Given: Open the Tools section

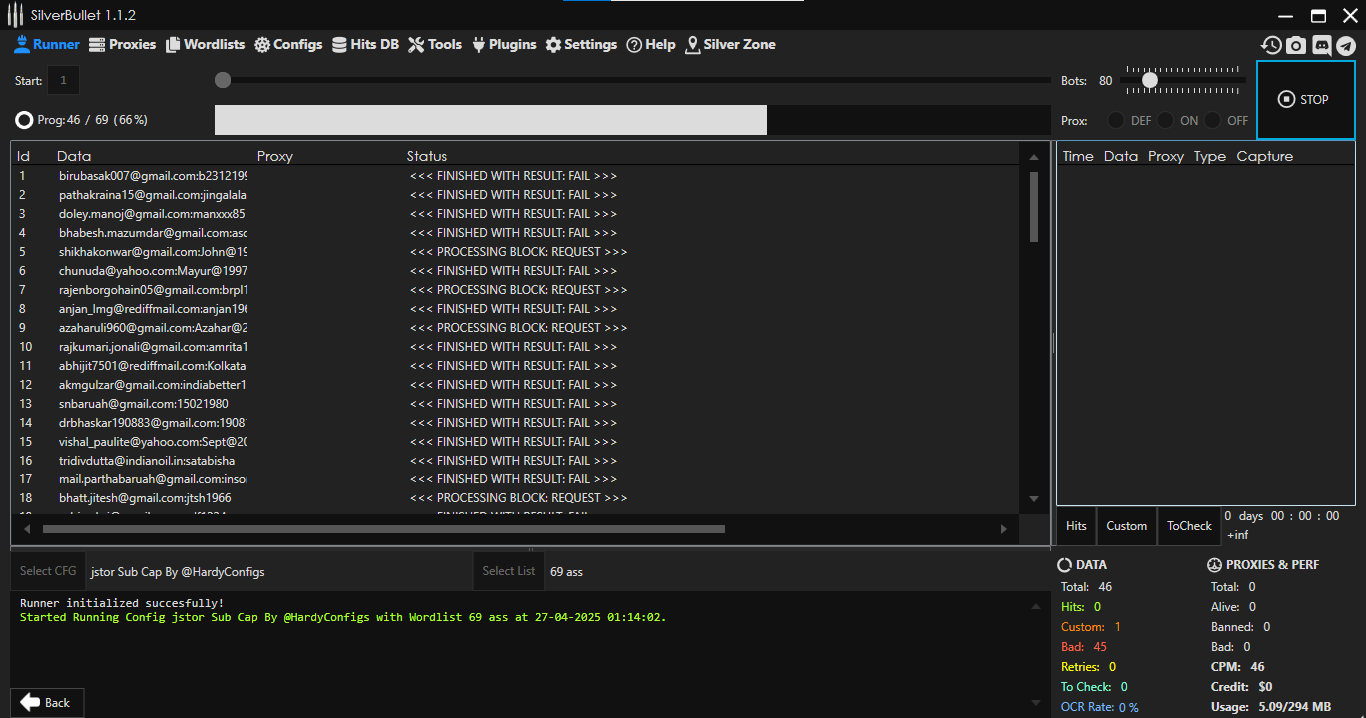Looking at the screenshot, I should [x=435, y=44].
